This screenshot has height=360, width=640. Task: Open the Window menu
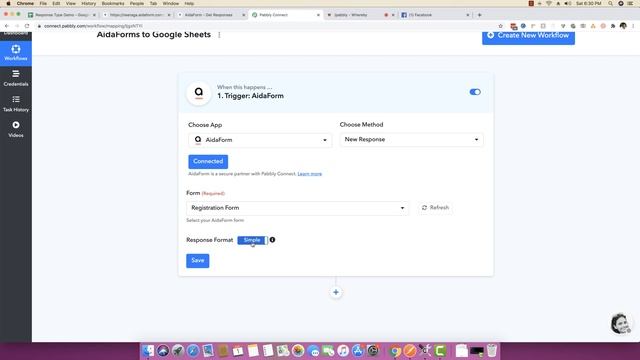171,3
